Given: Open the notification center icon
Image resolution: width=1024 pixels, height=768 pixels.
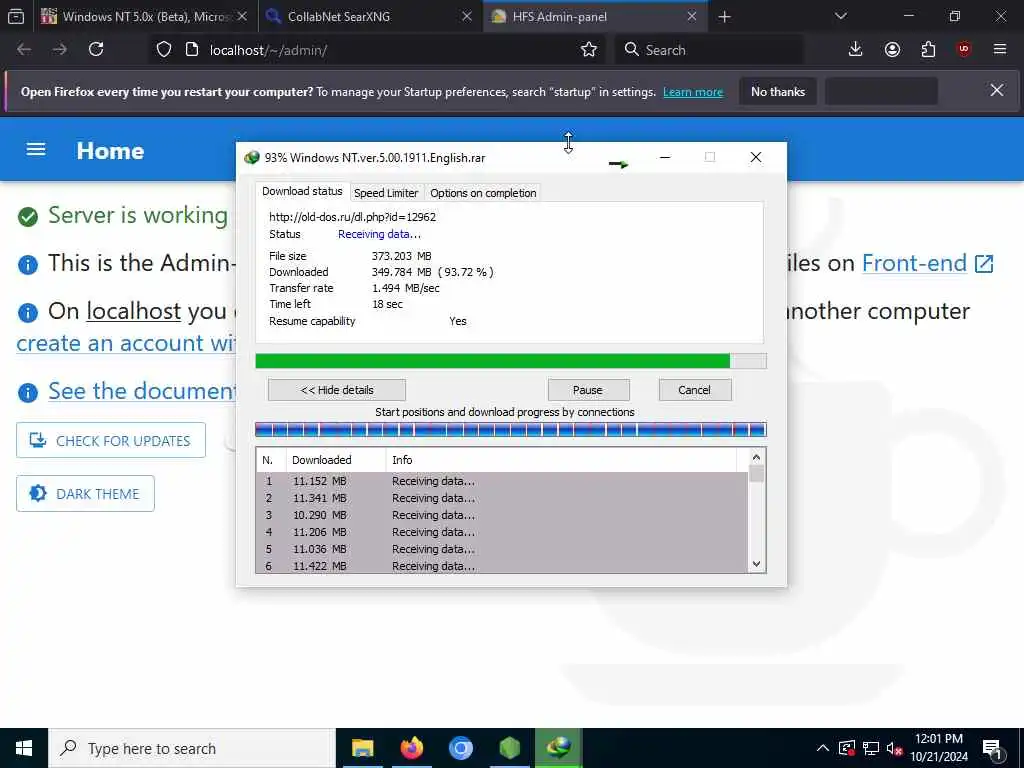Looking at the screenshot, I should 992,749.
